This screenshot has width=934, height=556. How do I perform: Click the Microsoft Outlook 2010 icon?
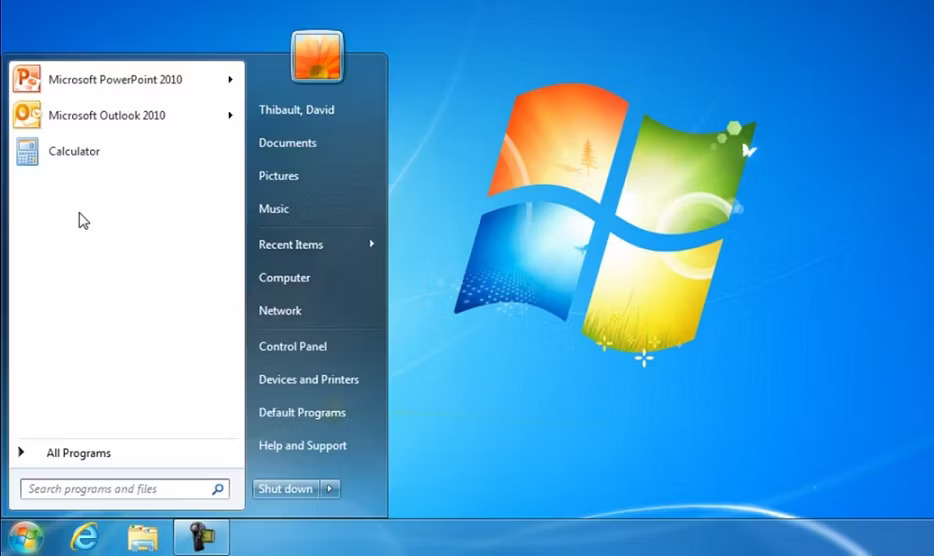click(27, 115)
